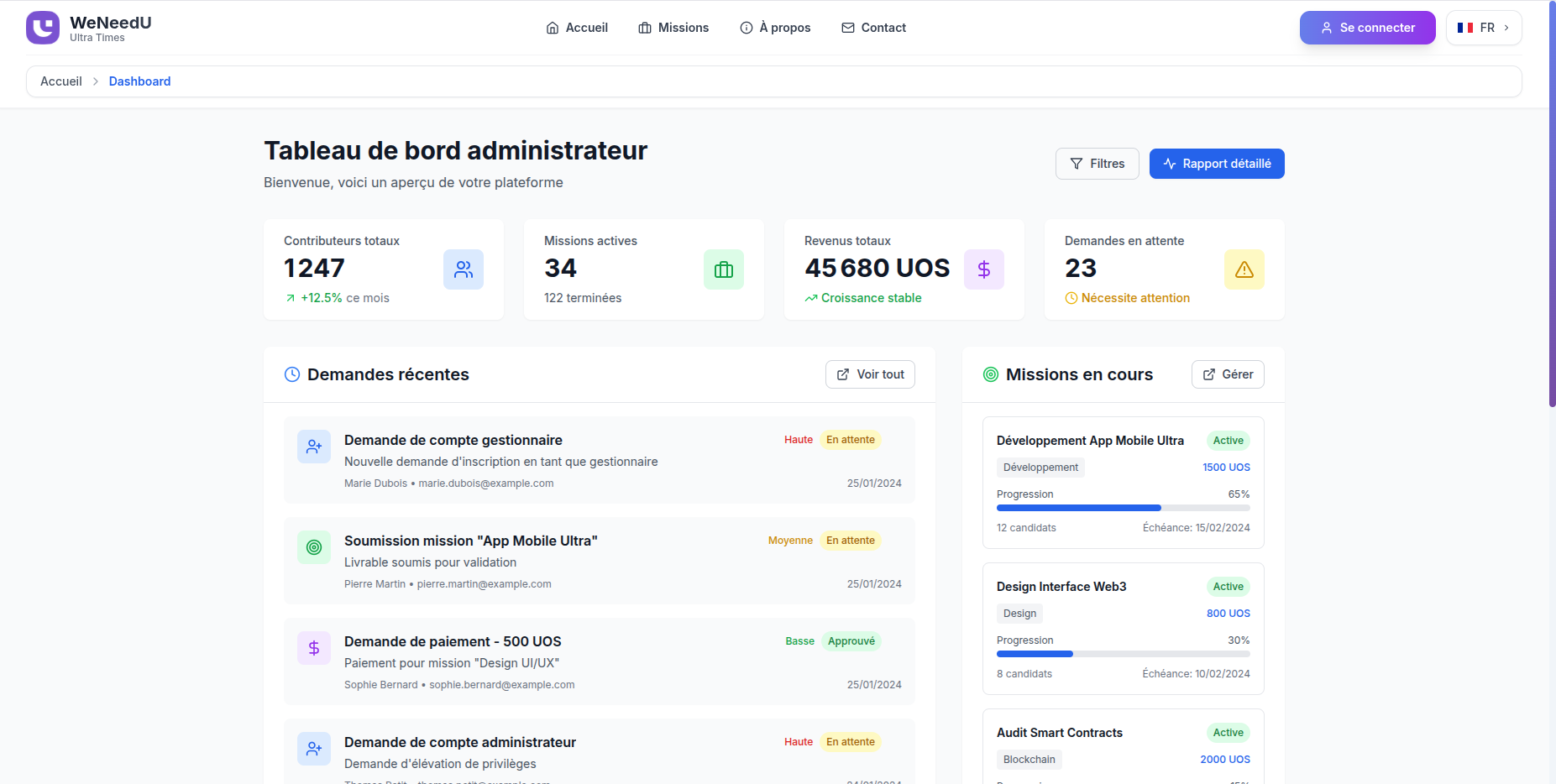Open the À propos menu item
Image resolution: width=1556 pixels, height=784 pixels.
coord(775,28)
